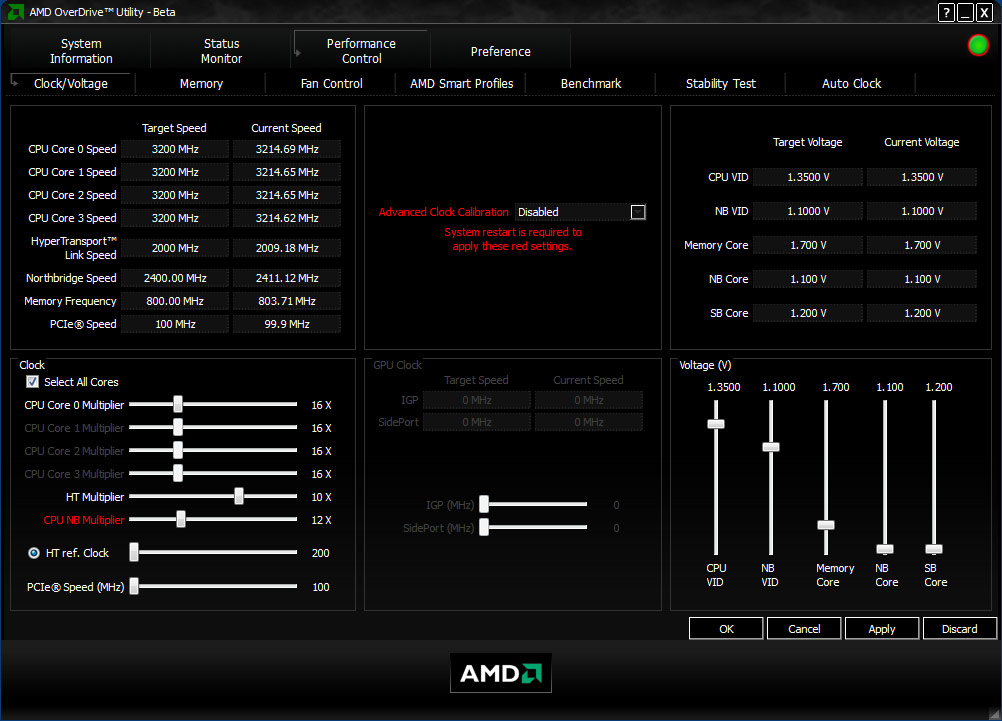Click the IGP (MHz) slider handle
The height and width of the screenshot is (721, 1002).
click(x=484, y=504)
